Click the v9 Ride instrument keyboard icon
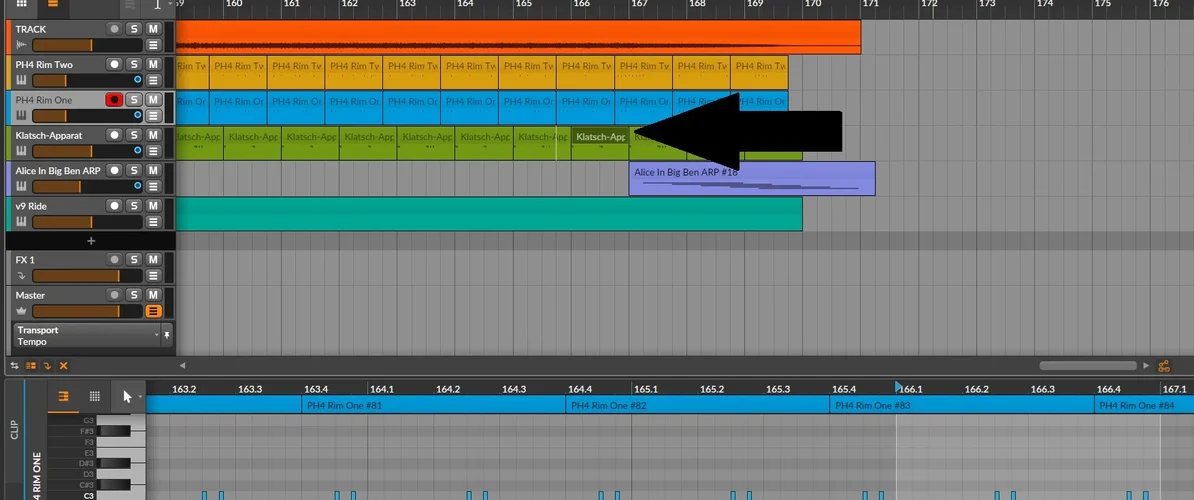This screenshot has height=500, width=1194. (x=21, y=222)
